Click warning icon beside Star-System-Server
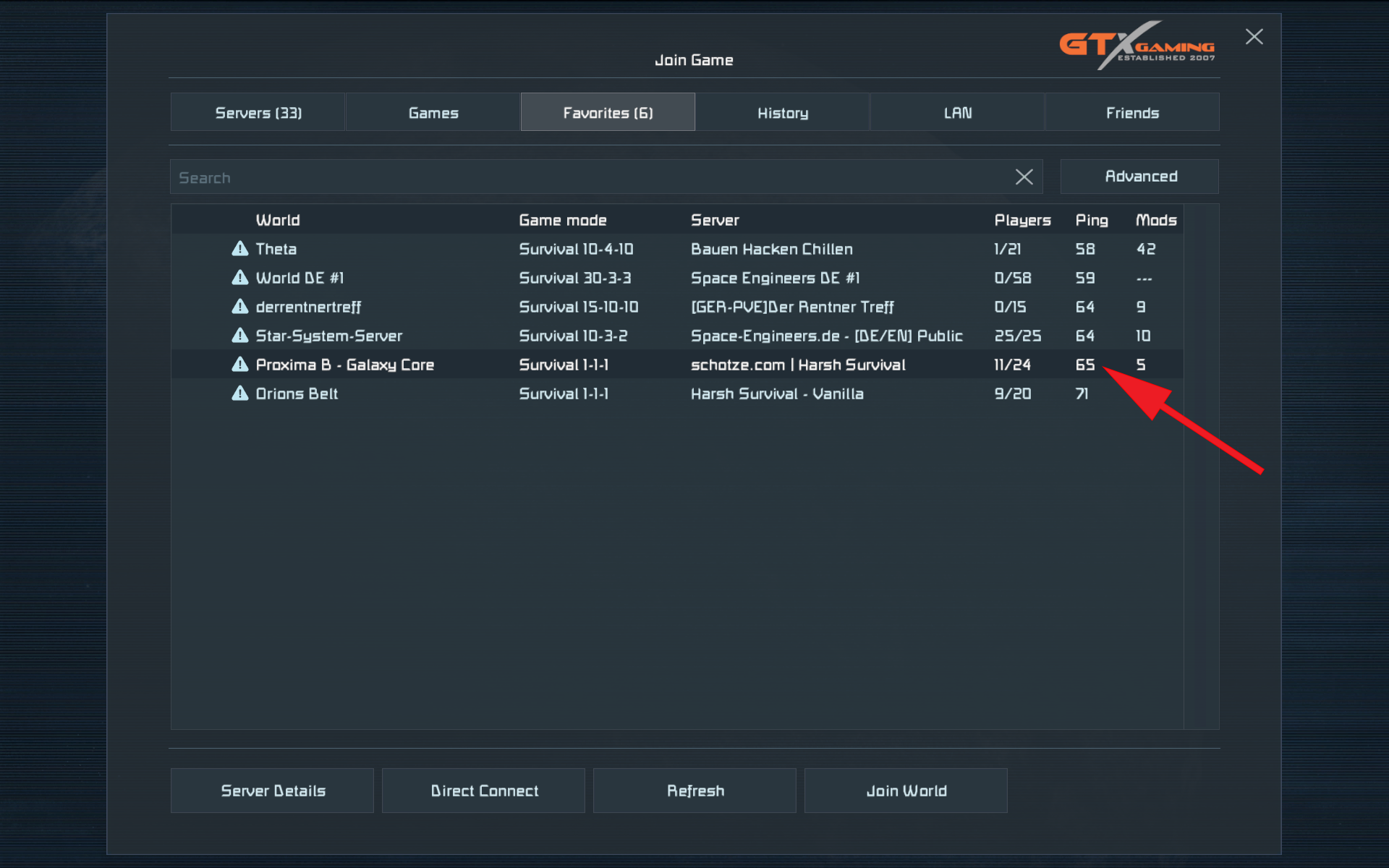Image resolution: width=1389 pixels, height=868 pixels. (239, 336)
